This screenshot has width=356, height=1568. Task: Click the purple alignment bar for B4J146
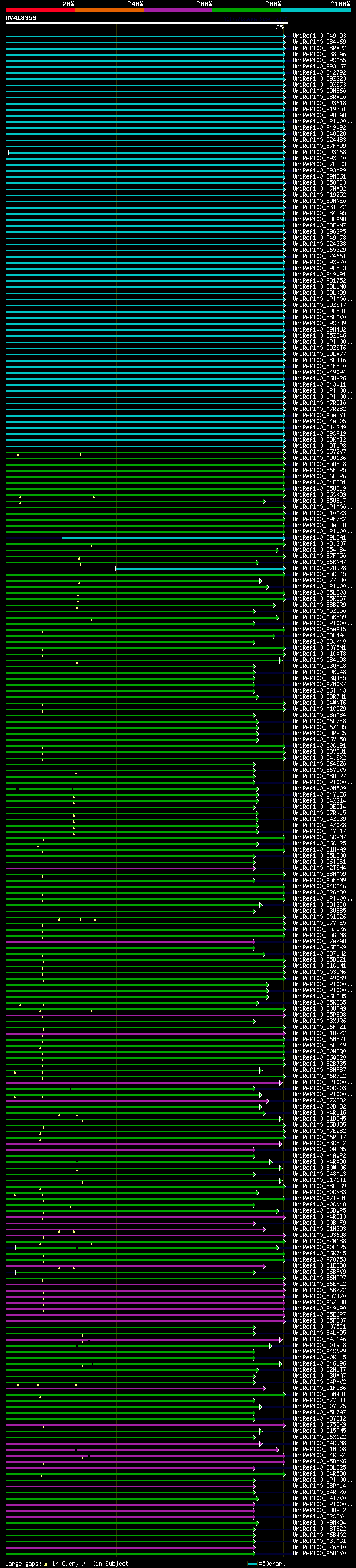pyautogui.click(x=144, y=1339)
